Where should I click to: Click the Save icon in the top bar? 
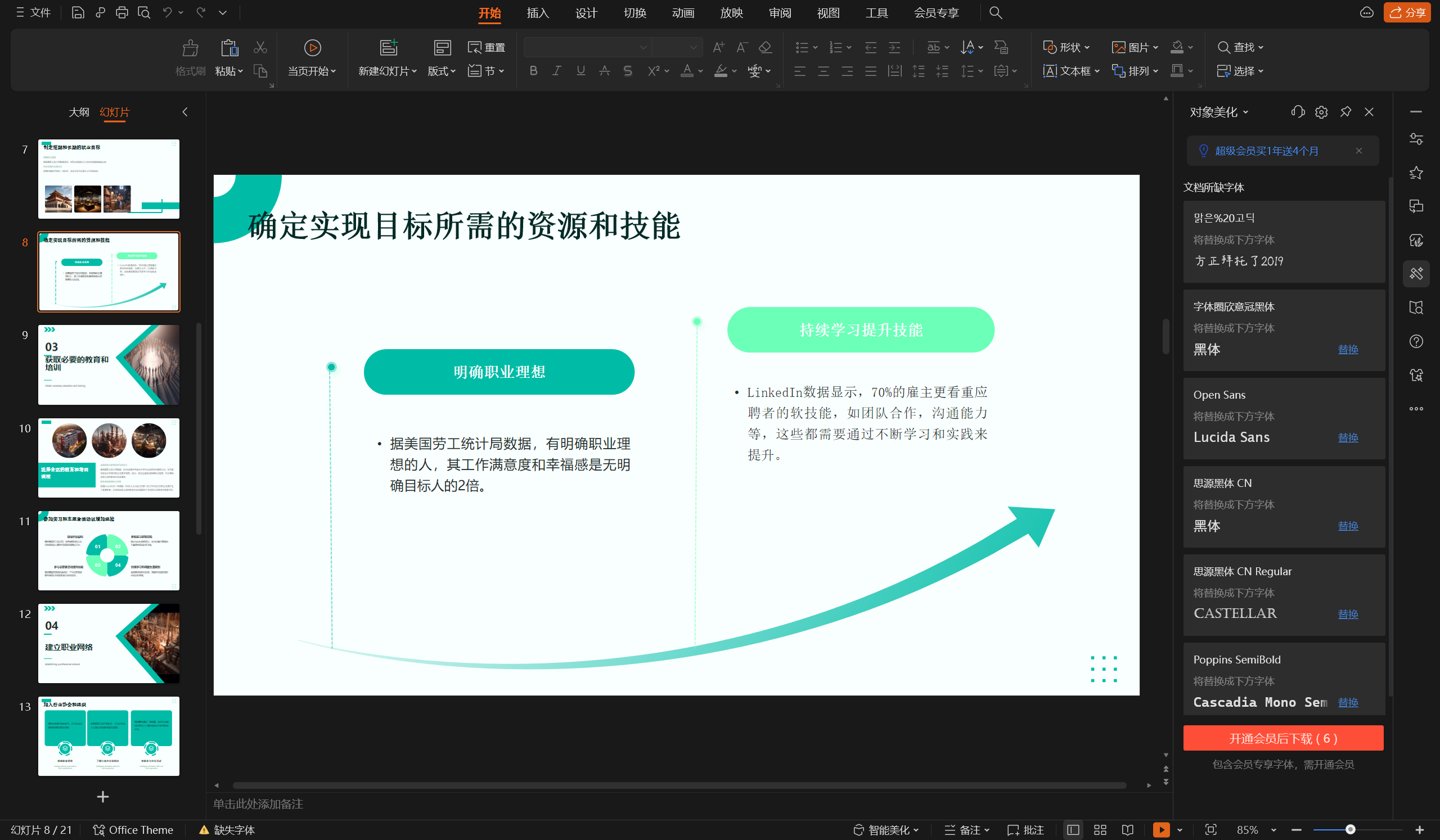click(x=78, y=12)
